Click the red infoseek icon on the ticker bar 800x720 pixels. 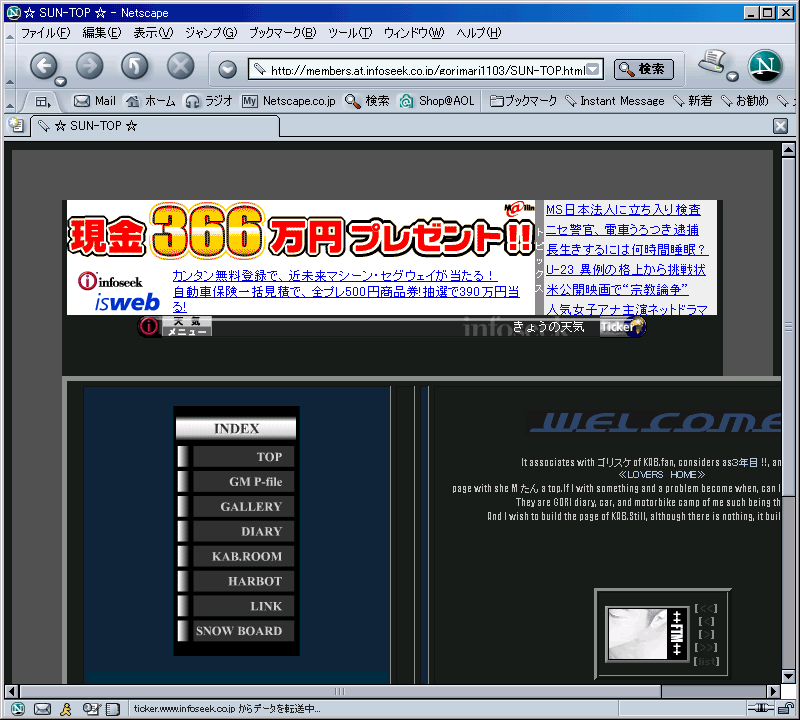(148, 326)
